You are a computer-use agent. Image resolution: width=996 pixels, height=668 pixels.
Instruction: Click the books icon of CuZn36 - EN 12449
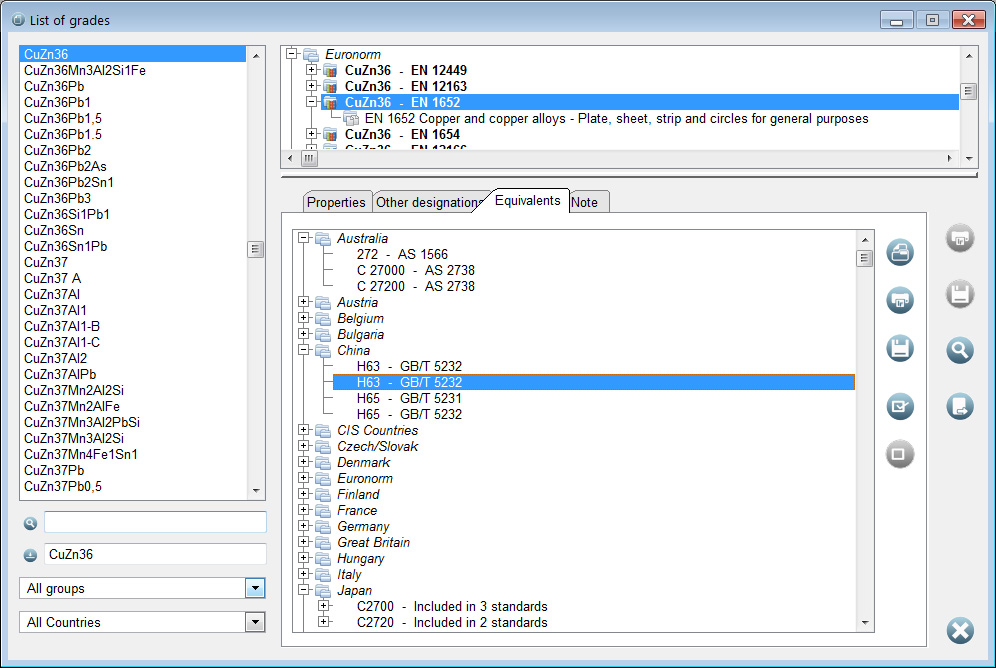[330, 70]
